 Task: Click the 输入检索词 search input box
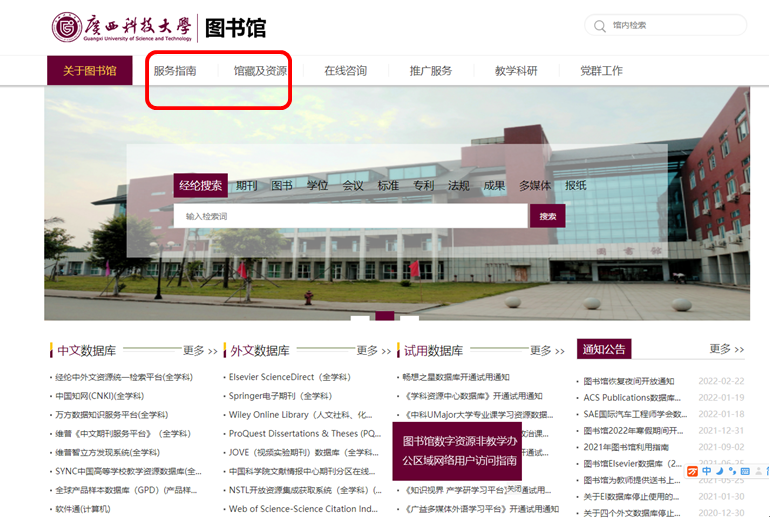(351, 216)
